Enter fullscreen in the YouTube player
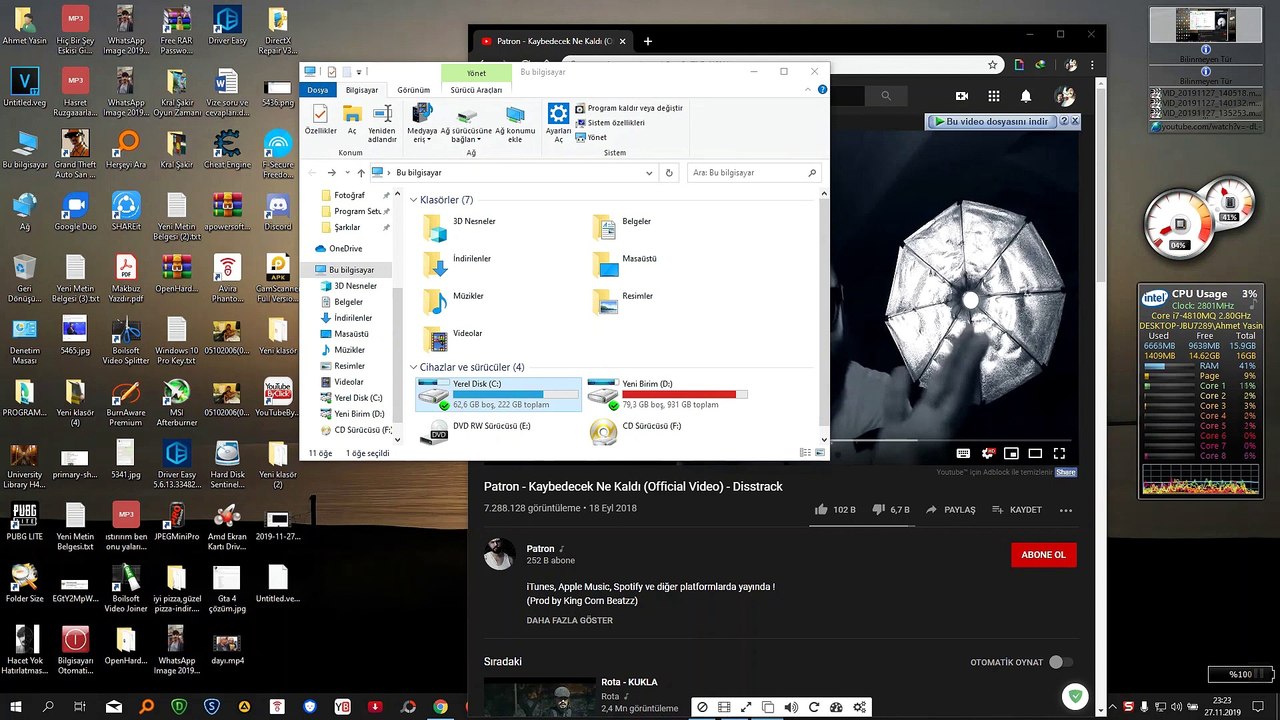The image size is (1280, 720). (1059, 454)
